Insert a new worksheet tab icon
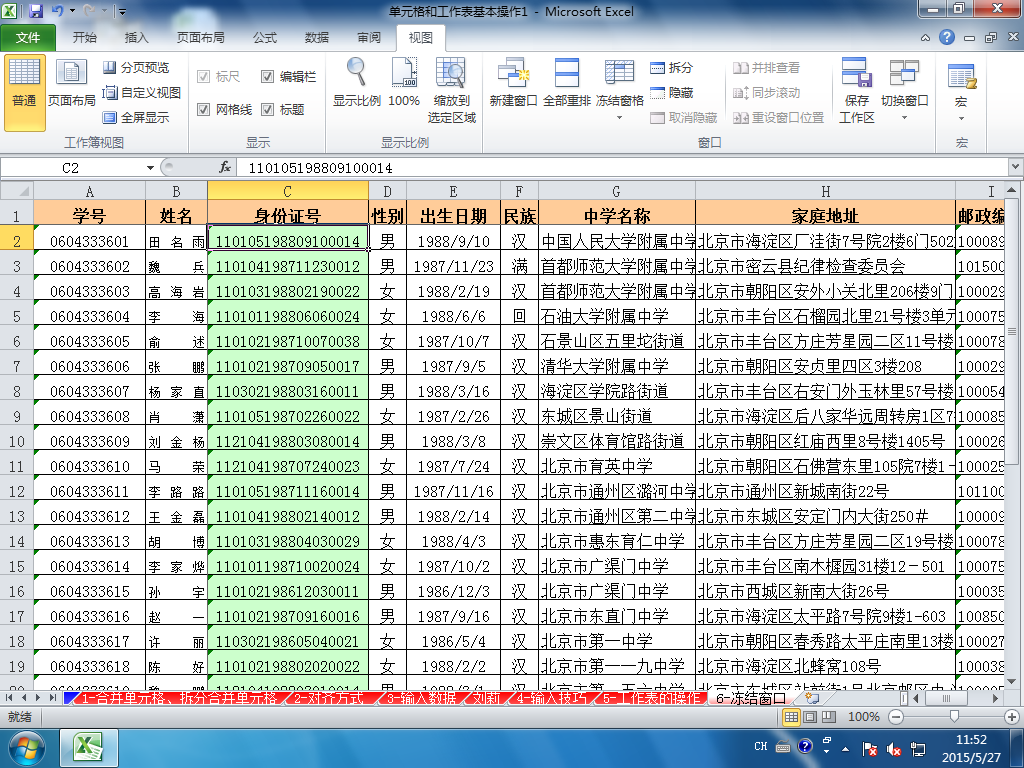This screenshot has height=768, width=1024. pyautogui.click(x=812, y=698)
